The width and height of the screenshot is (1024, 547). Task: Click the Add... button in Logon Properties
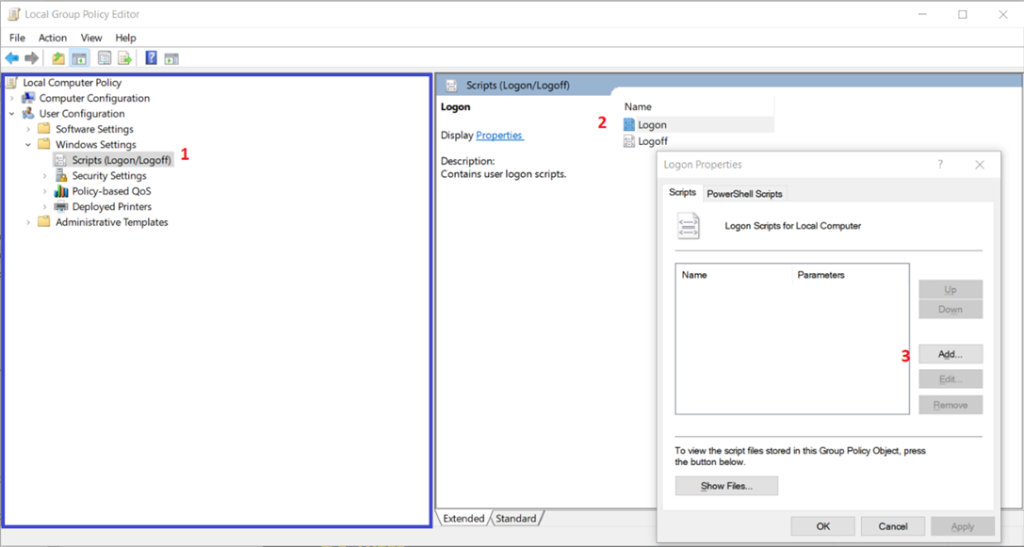(950, 354)
